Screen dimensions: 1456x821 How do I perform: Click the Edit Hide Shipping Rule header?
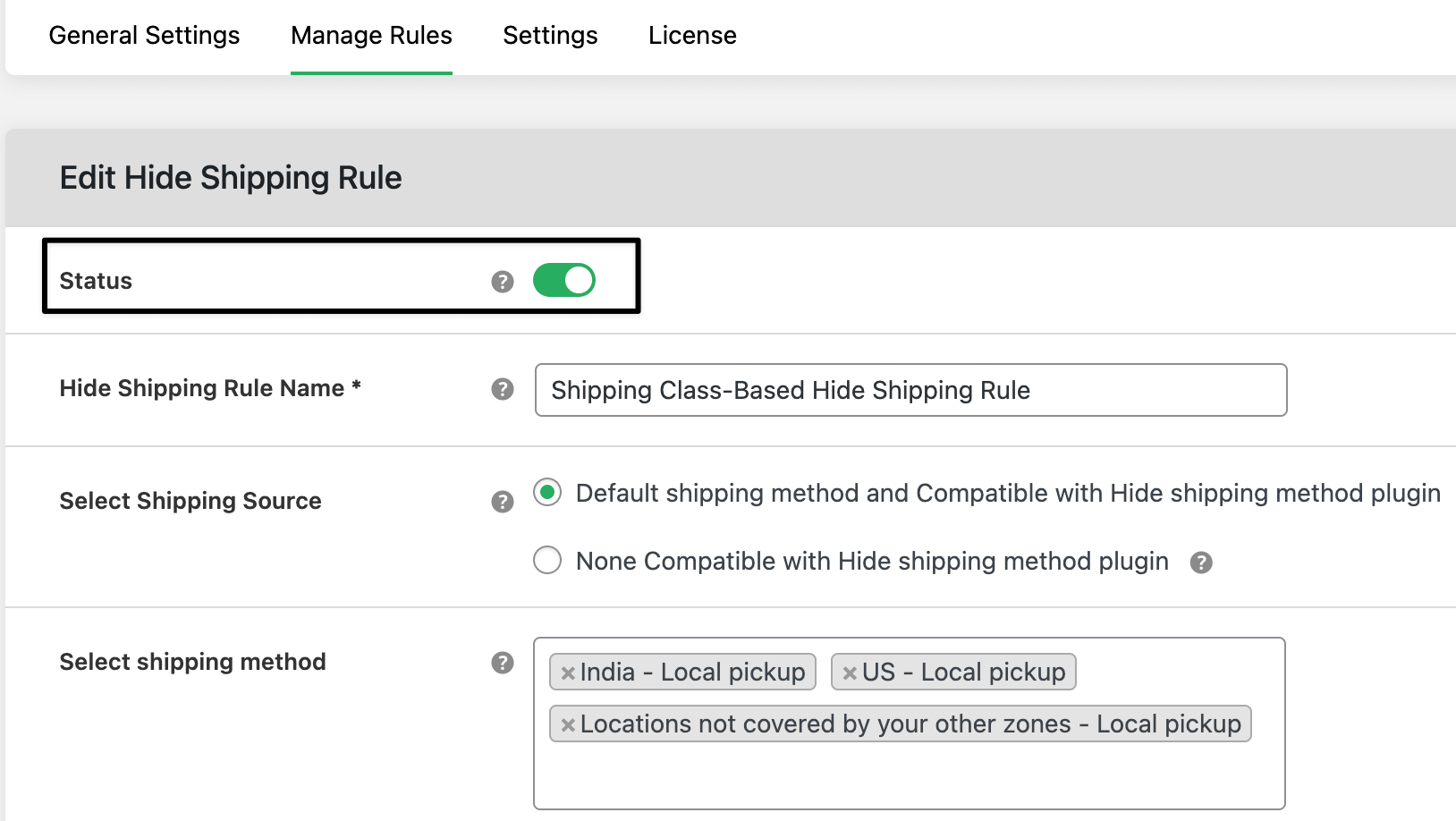[x=231, y=177]
